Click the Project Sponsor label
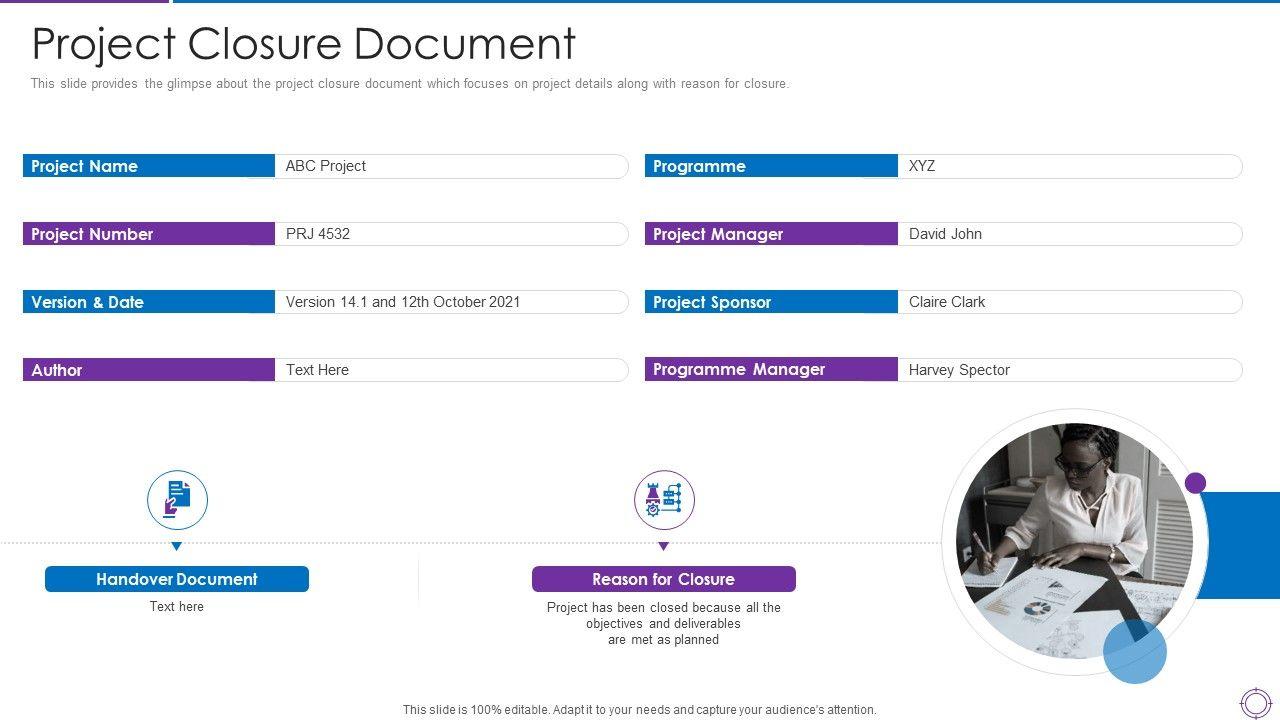Screen dimensions: 1280x720 (x=771, y=302)
